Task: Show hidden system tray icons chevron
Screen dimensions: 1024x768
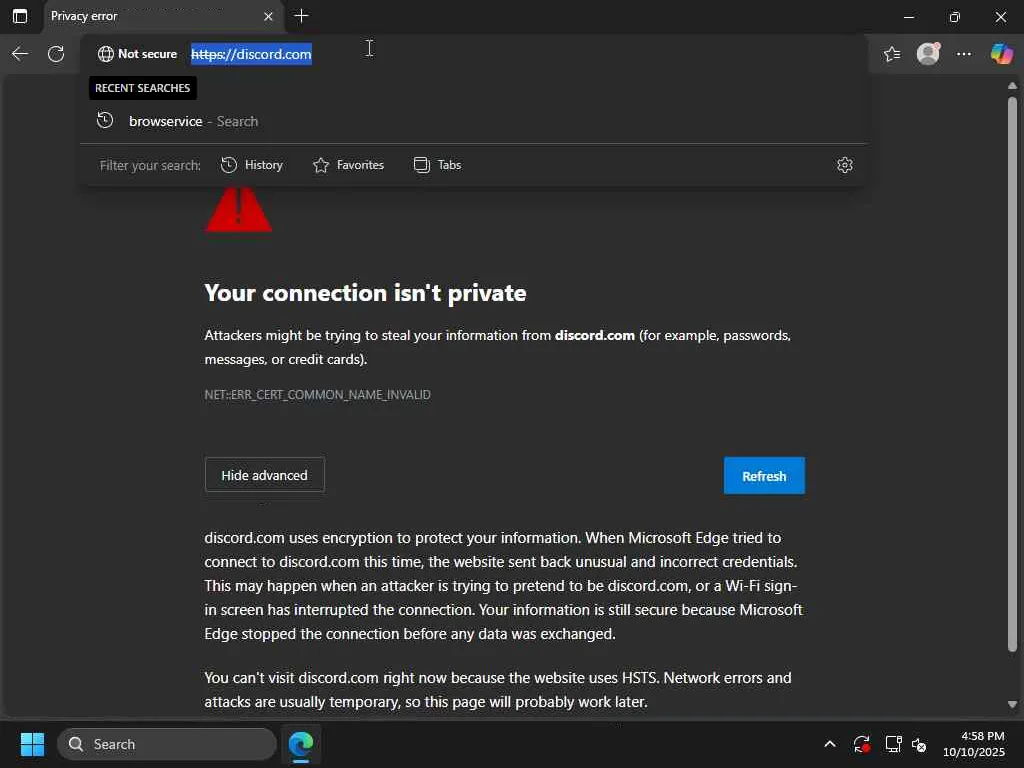Action: tap(829, 744)
